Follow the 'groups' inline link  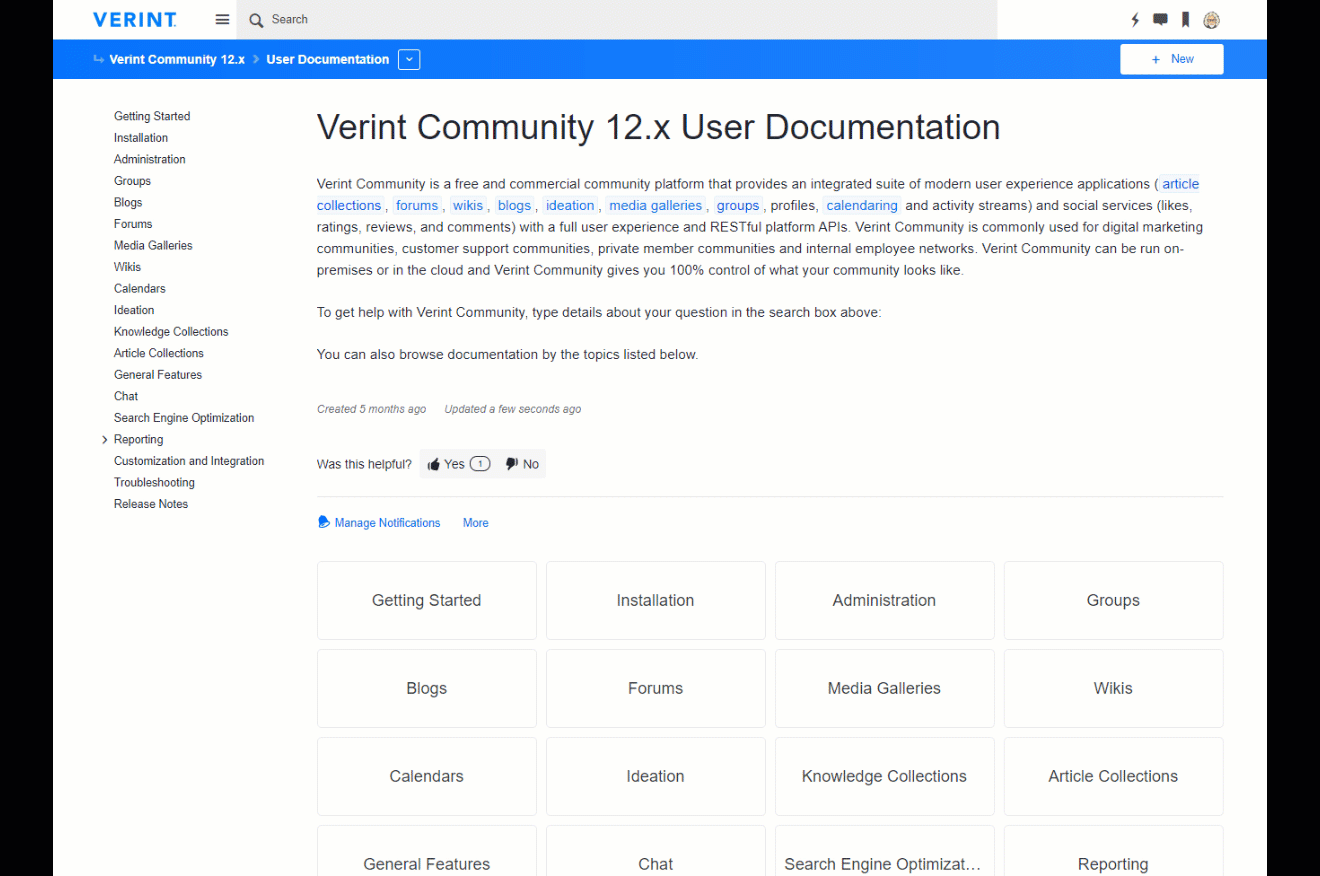[738, 206]
